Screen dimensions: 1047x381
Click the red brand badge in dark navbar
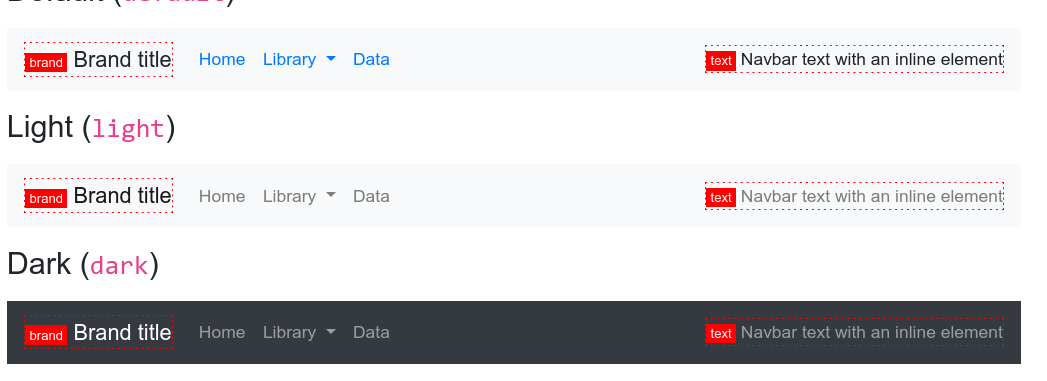46,335
